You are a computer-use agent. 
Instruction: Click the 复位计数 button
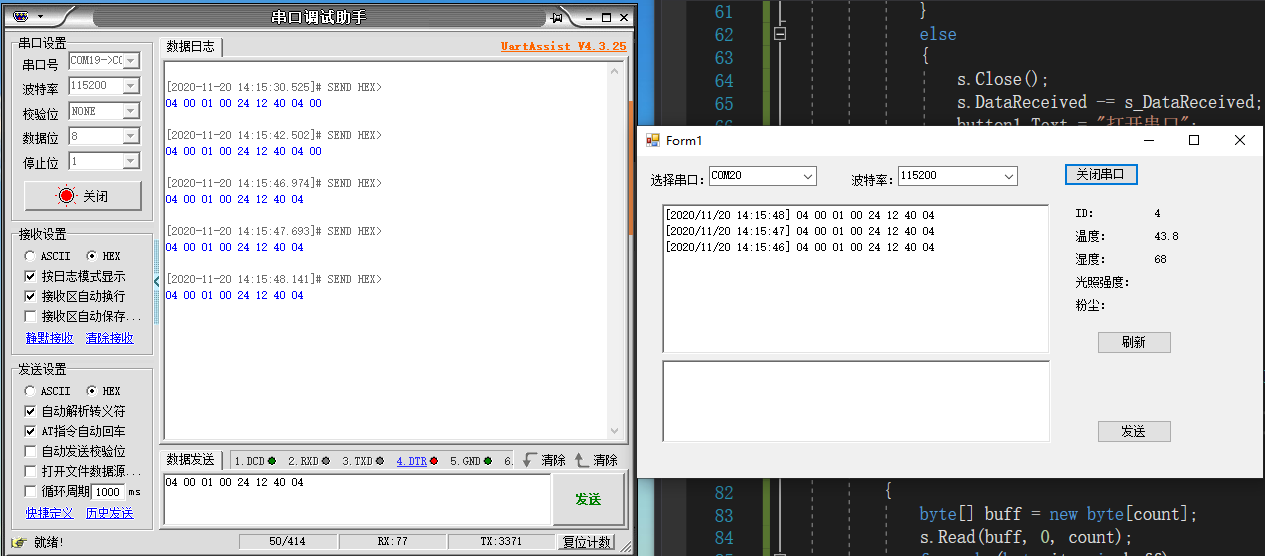point(586,542)
